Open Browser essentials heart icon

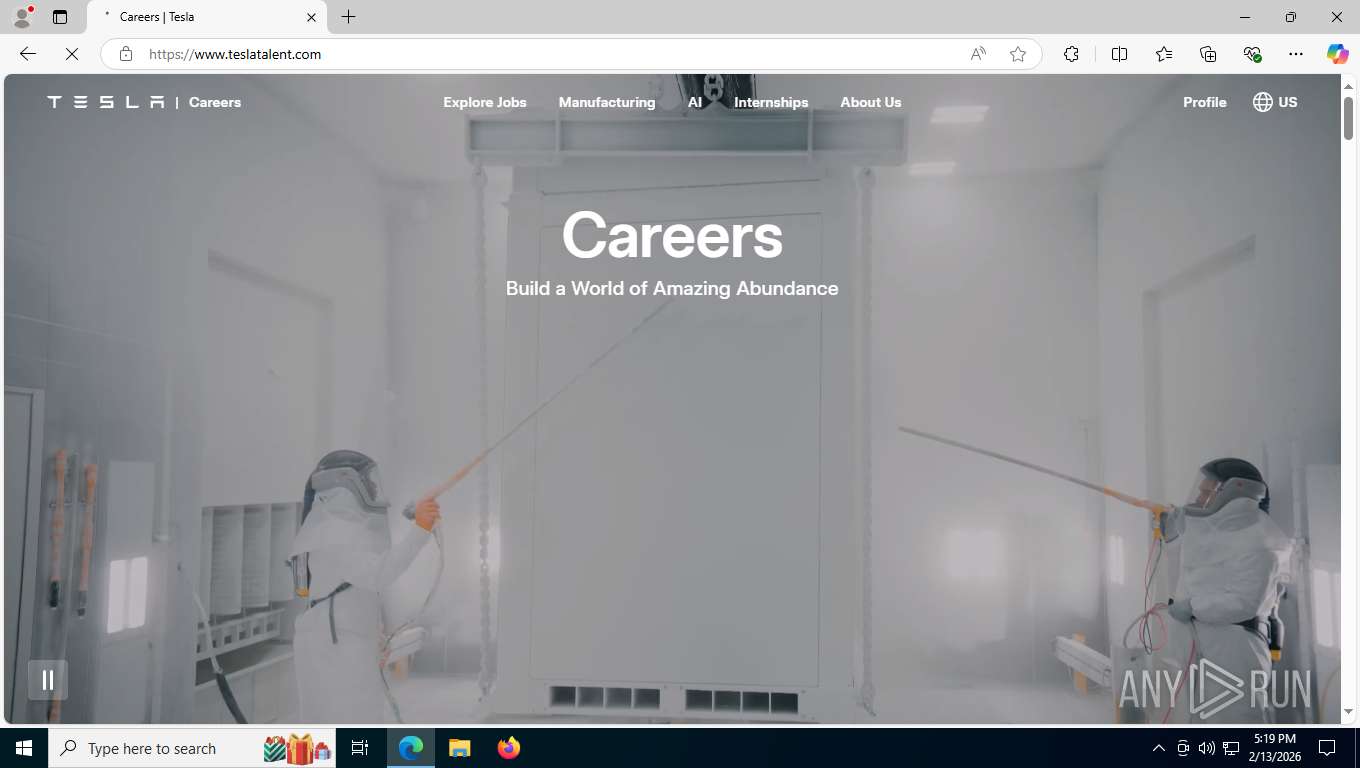point(1252,54)
